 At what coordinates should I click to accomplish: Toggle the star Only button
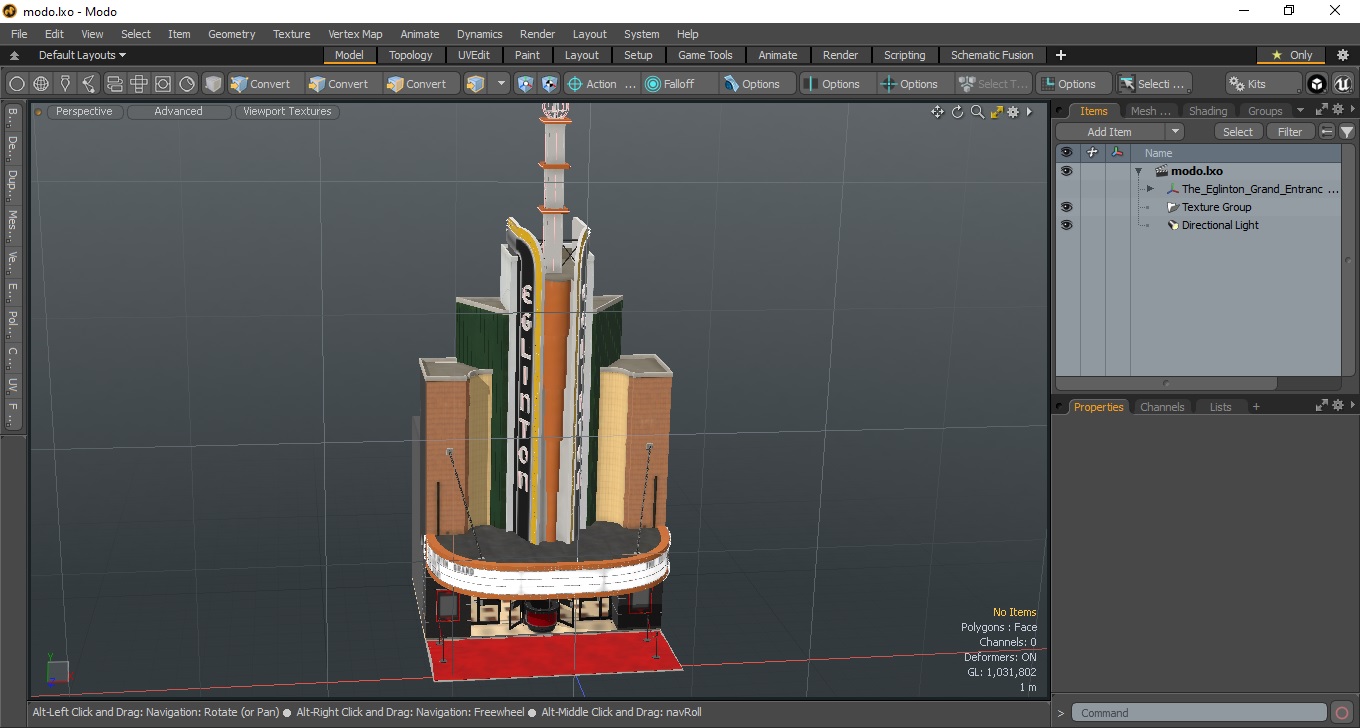[1291, 55]
